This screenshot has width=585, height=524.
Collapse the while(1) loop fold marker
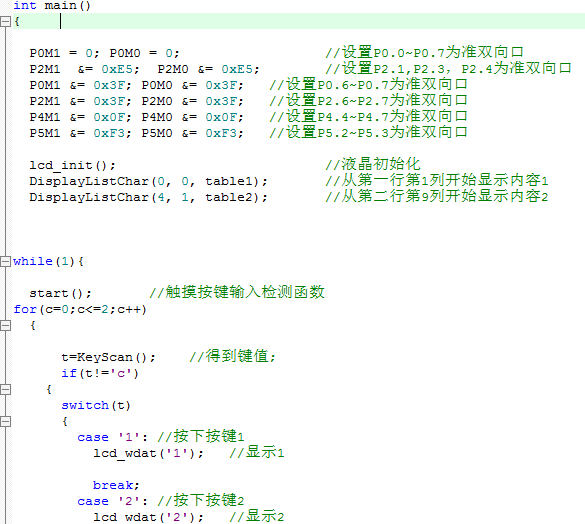(5, 261)
